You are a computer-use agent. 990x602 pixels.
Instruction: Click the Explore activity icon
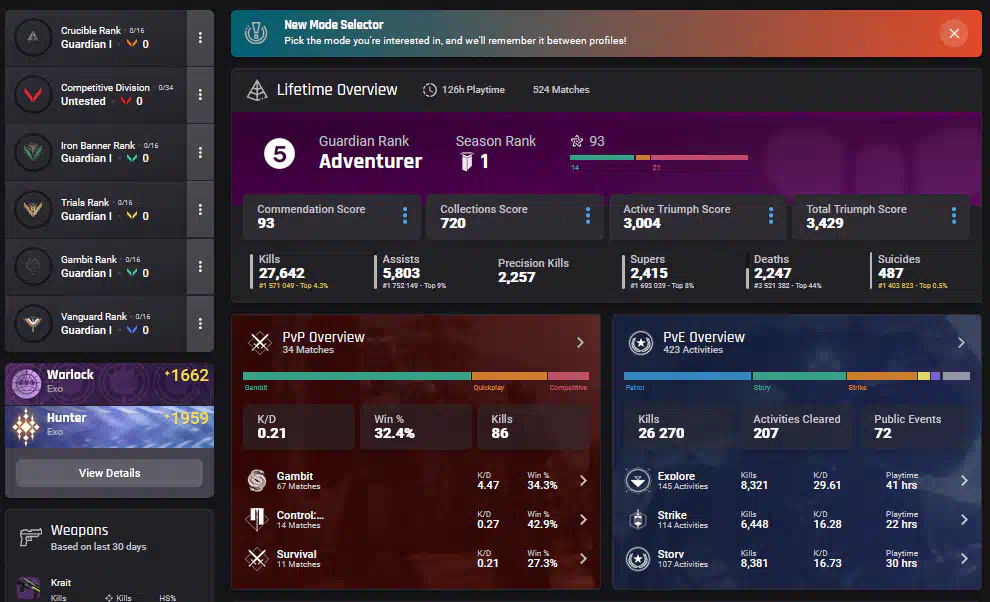(638, 481)
